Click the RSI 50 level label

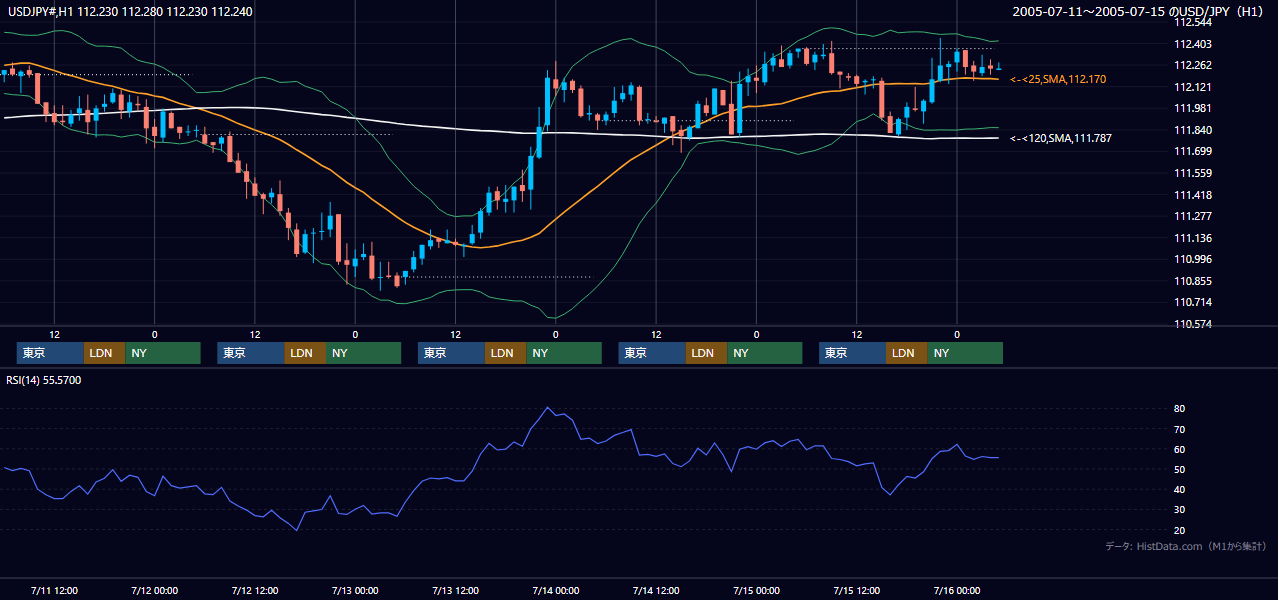pos(1180,469)
